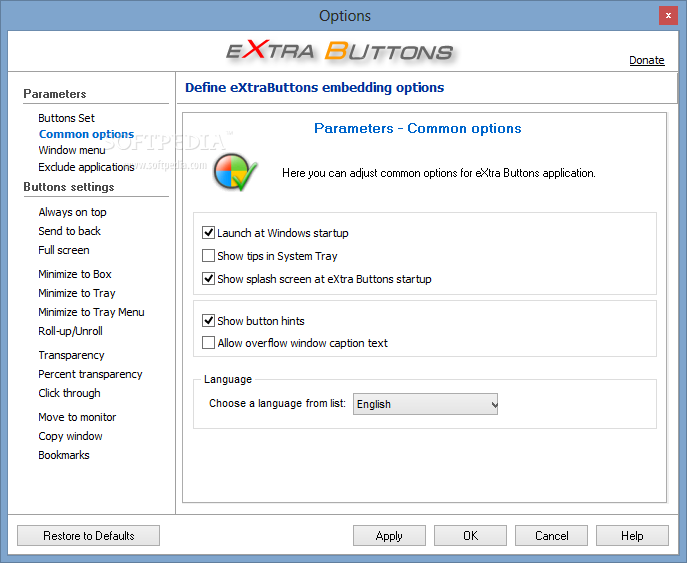Click the Buttons settings section heading
The height and width of the screenshot is (563, 687).
pyautogui.click(x=69, y=187)
